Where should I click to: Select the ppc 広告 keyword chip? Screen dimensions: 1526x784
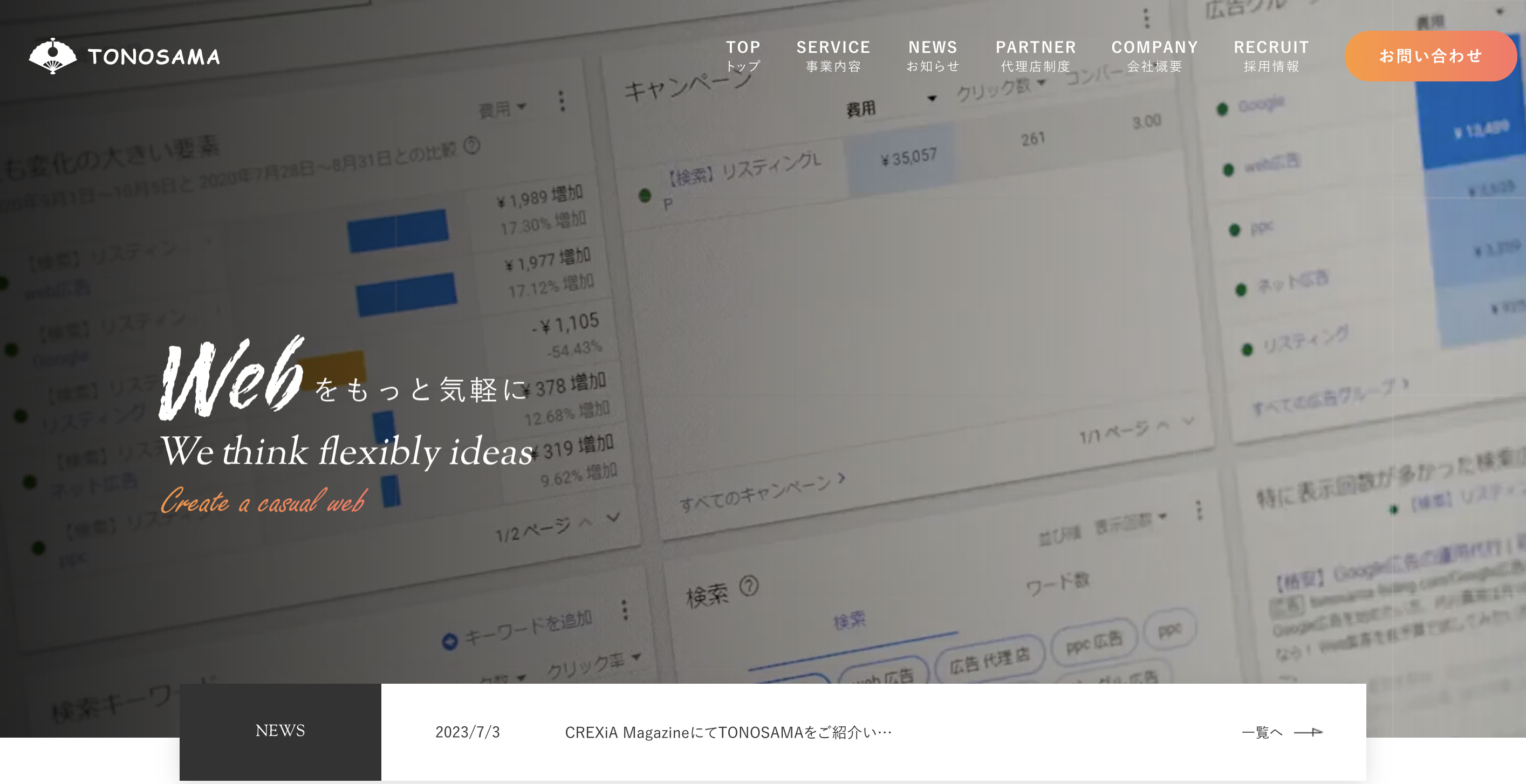1093,642
